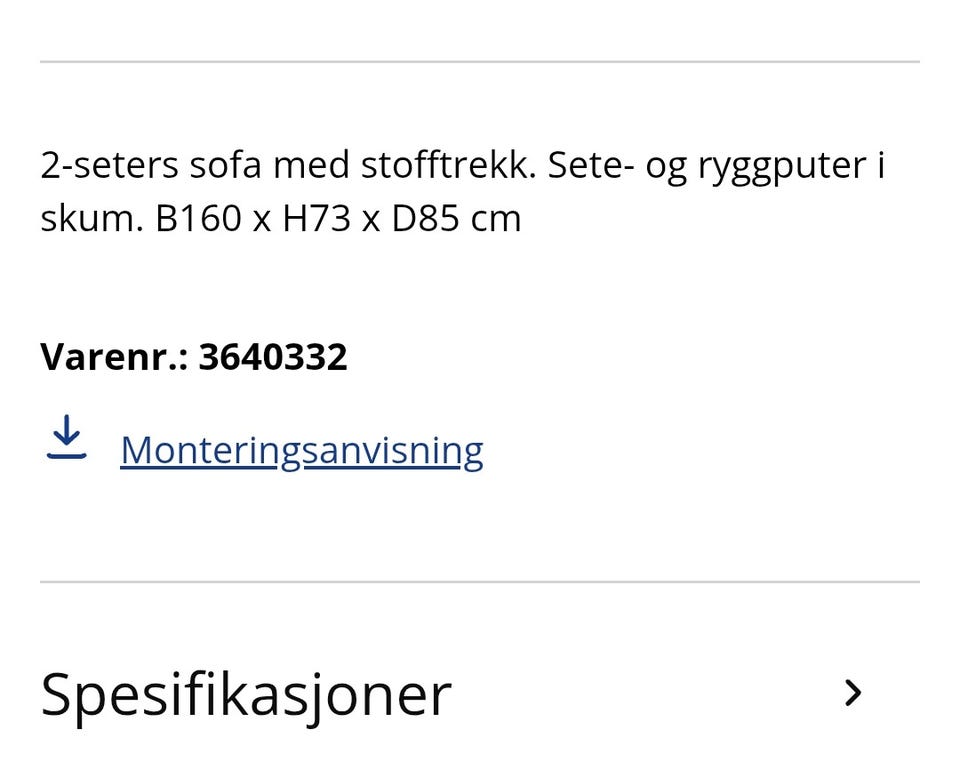Click the phrase '2-seters sofa'
Image resolution: width=960 pixels, height=762 pixels.
[151, 165]
